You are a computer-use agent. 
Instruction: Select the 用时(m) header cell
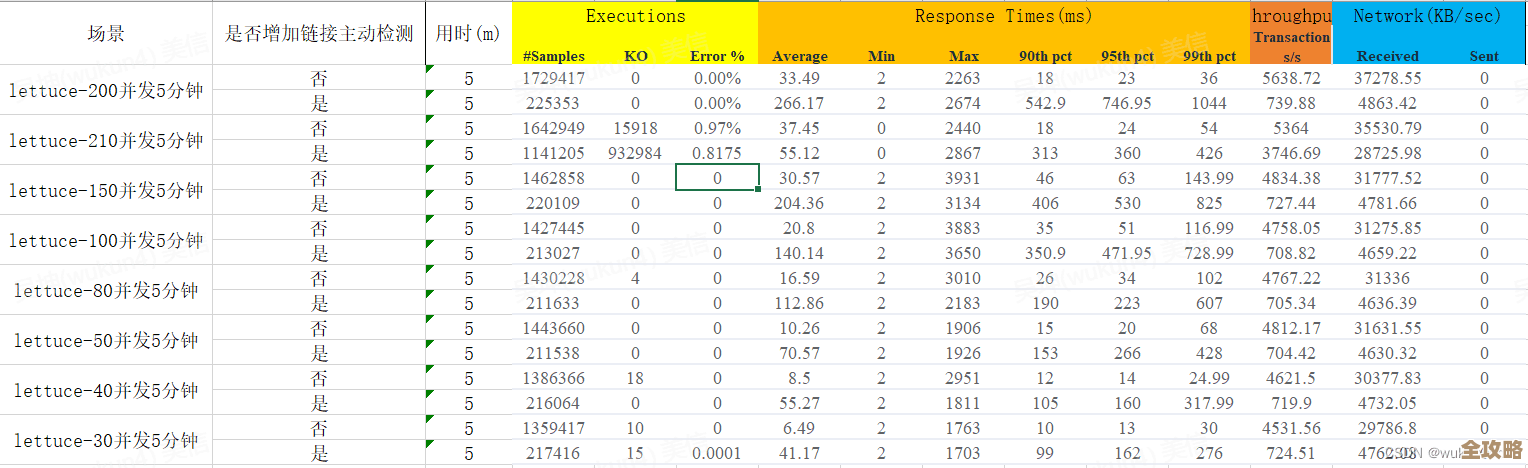pyautogui.click(x=468, y=33)
